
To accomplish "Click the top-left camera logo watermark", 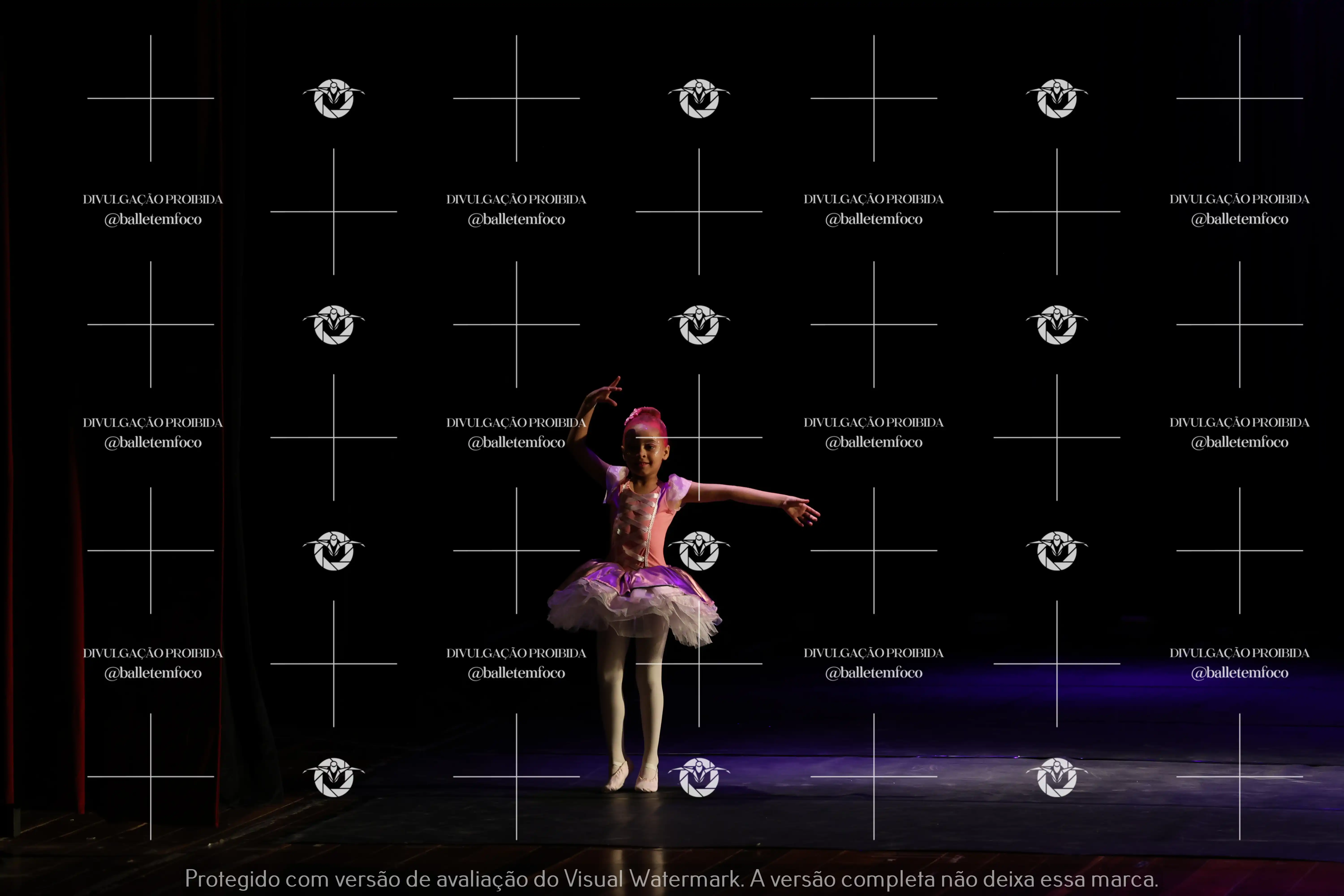I will pyautogui.click(x=334, y=98).
